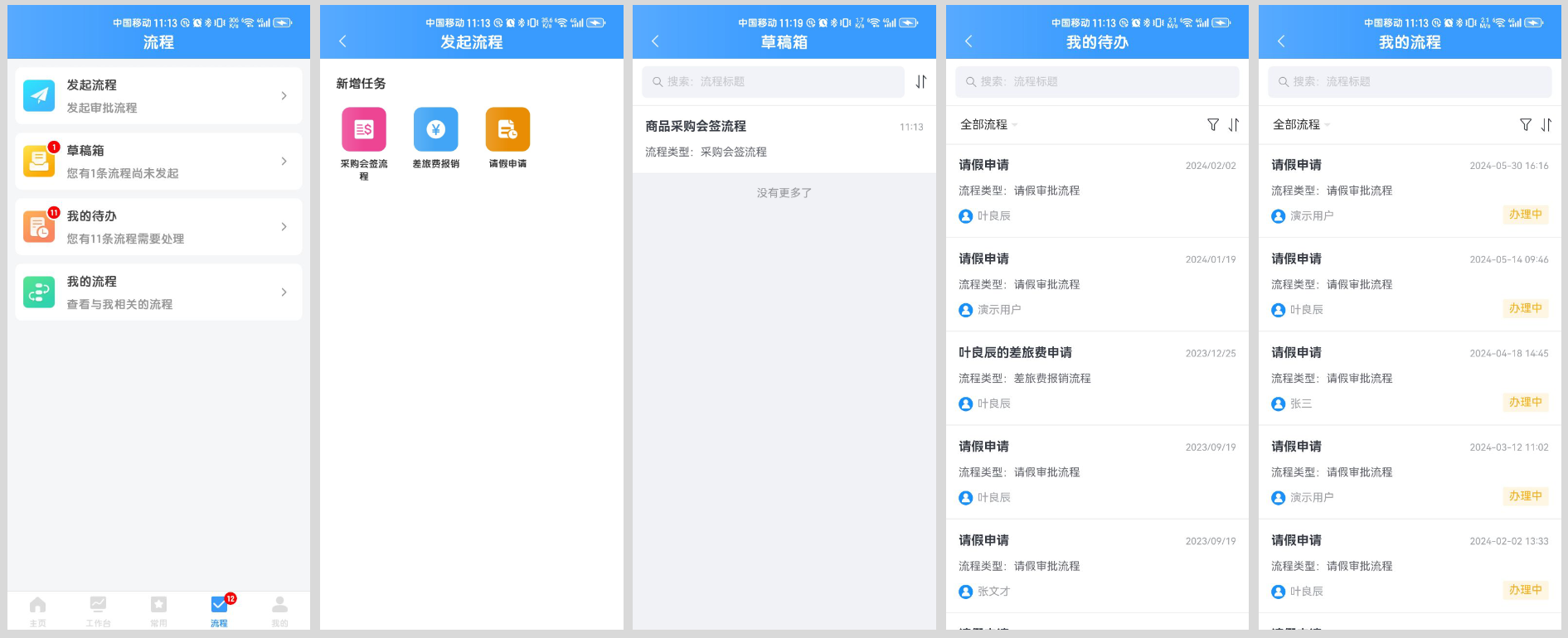Select the 叶良辰的差旅费申请 list item
The image size is (1568, 638).
(1096, 378)
